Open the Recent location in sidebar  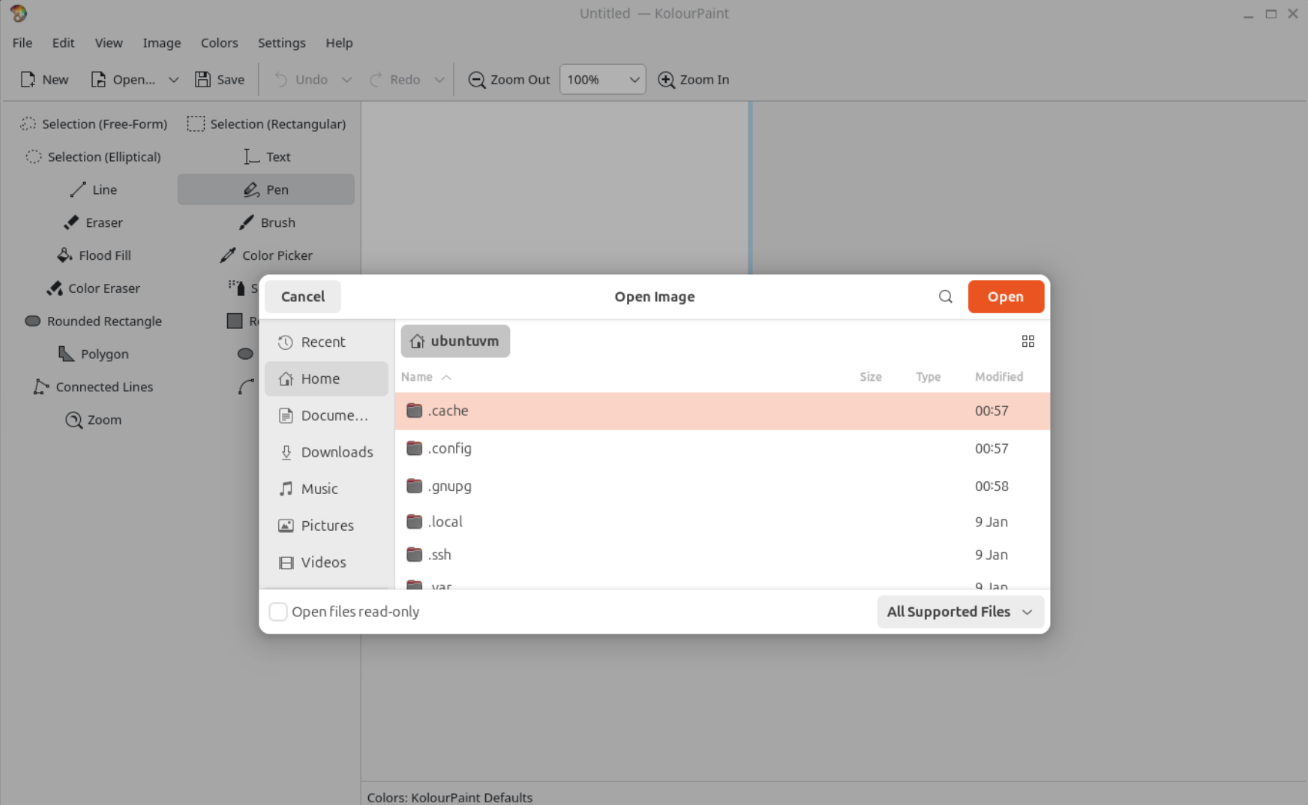326,342
